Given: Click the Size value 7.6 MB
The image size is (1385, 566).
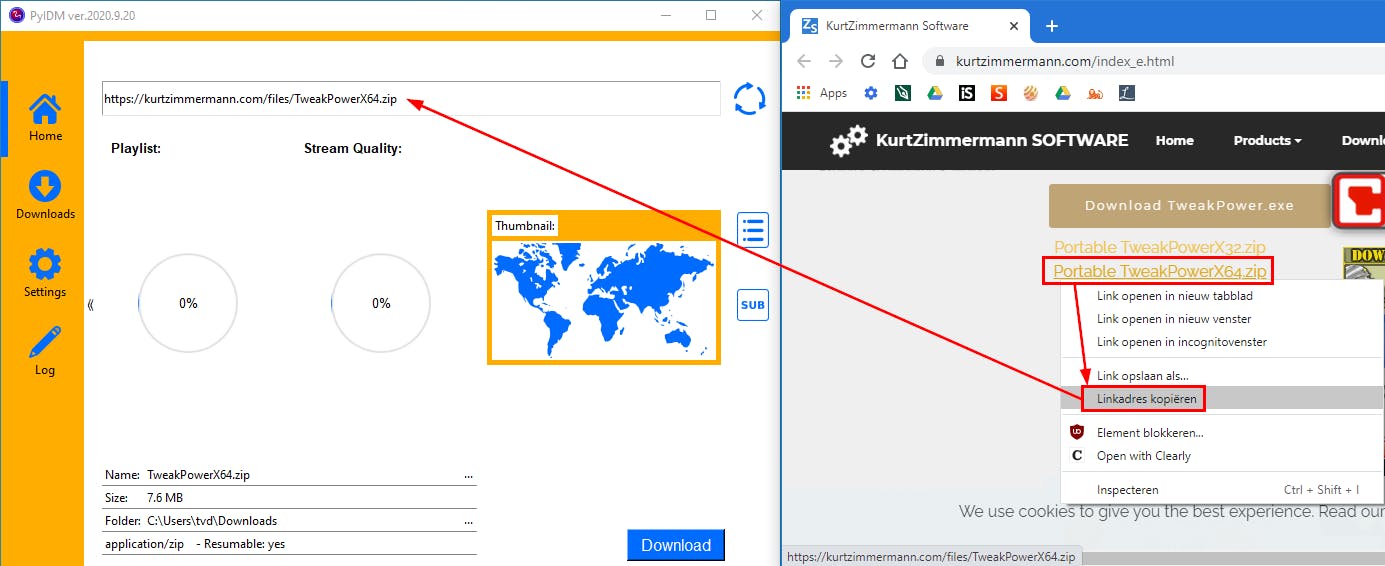Looking at the screenshot, I should coord(165,498).
